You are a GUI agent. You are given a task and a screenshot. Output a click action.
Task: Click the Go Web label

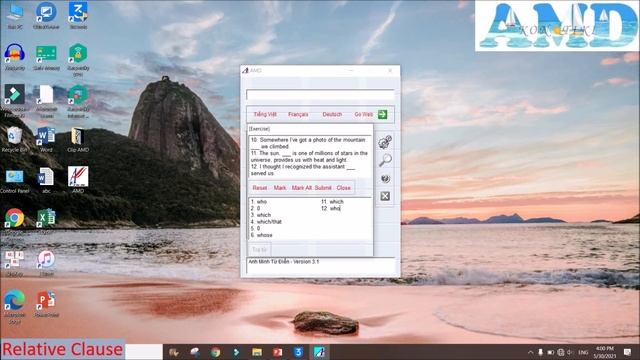click(x=364, y=114)
